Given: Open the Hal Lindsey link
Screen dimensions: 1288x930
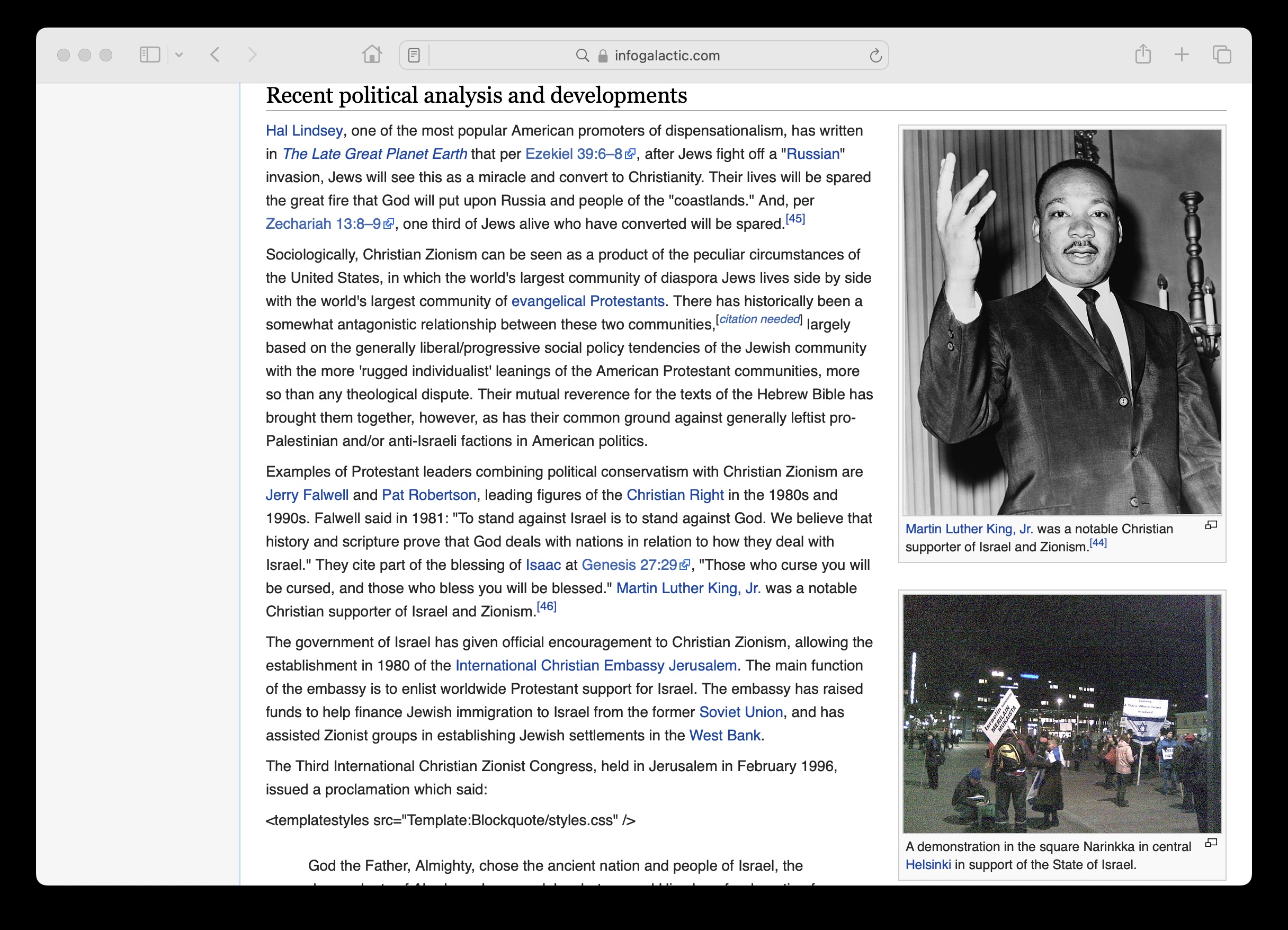Looking at the screenshot, I should click(x=304, y=131).
